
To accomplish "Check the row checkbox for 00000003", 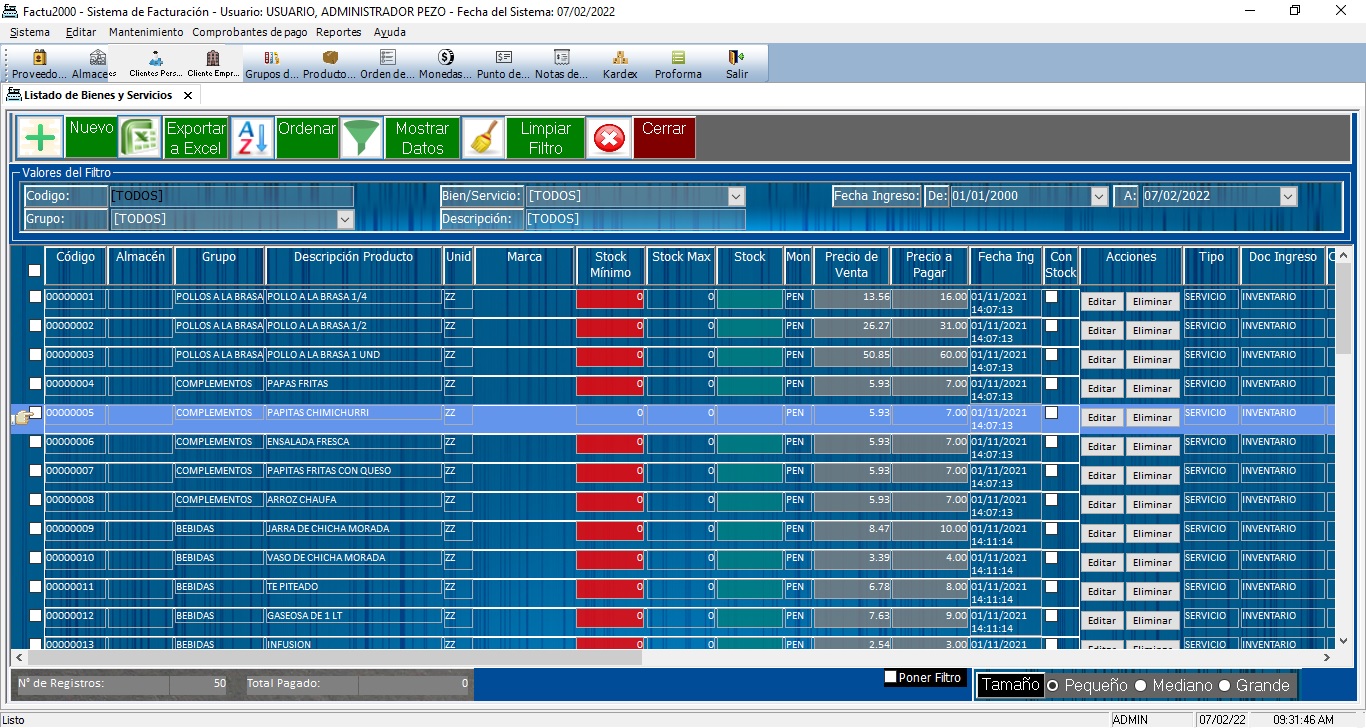I will coord(36,355).
